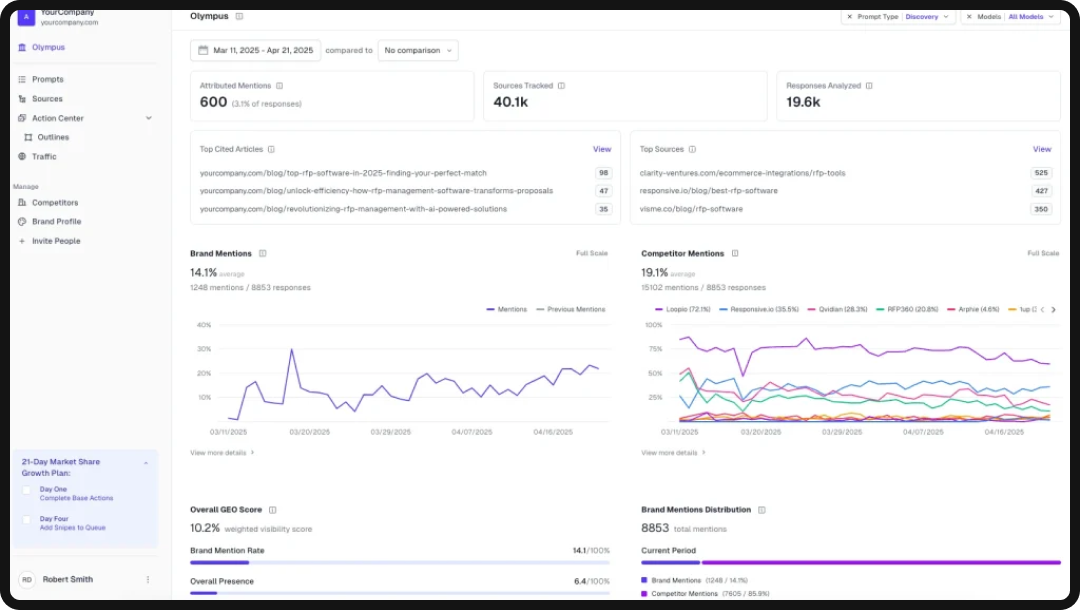Click the Competitors icon under Manage
The image size is (1080, 610).
pyautogui.click(x=20, y=202)
